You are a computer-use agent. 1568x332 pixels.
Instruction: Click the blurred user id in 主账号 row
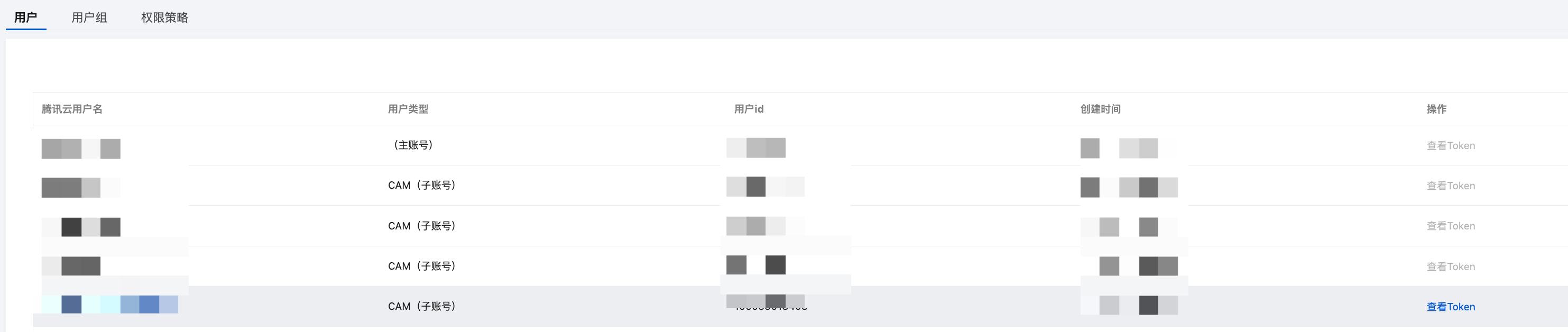[755, 148]
